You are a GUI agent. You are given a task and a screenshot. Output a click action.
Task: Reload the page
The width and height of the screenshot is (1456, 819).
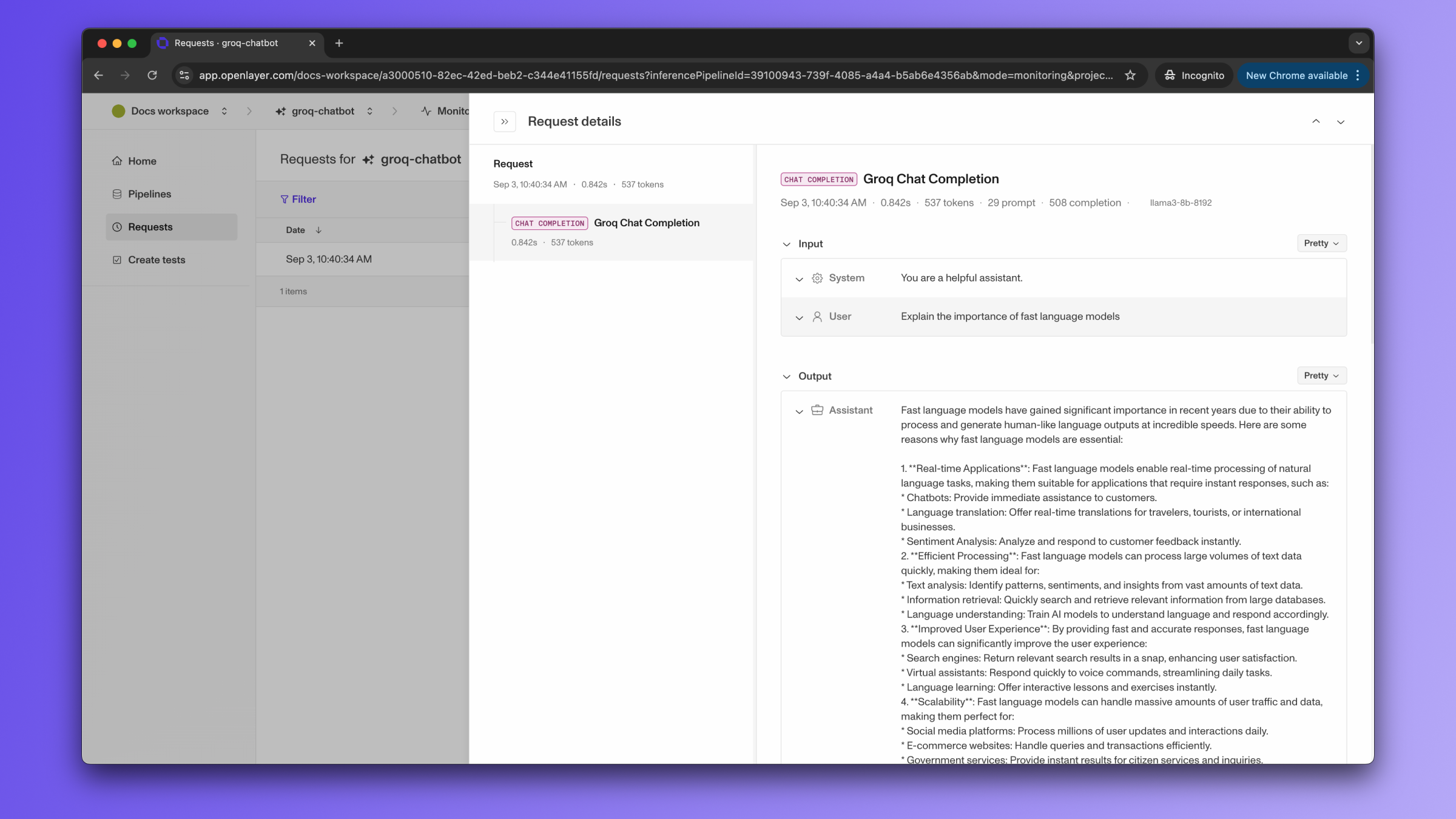click(x=152, y=75)
